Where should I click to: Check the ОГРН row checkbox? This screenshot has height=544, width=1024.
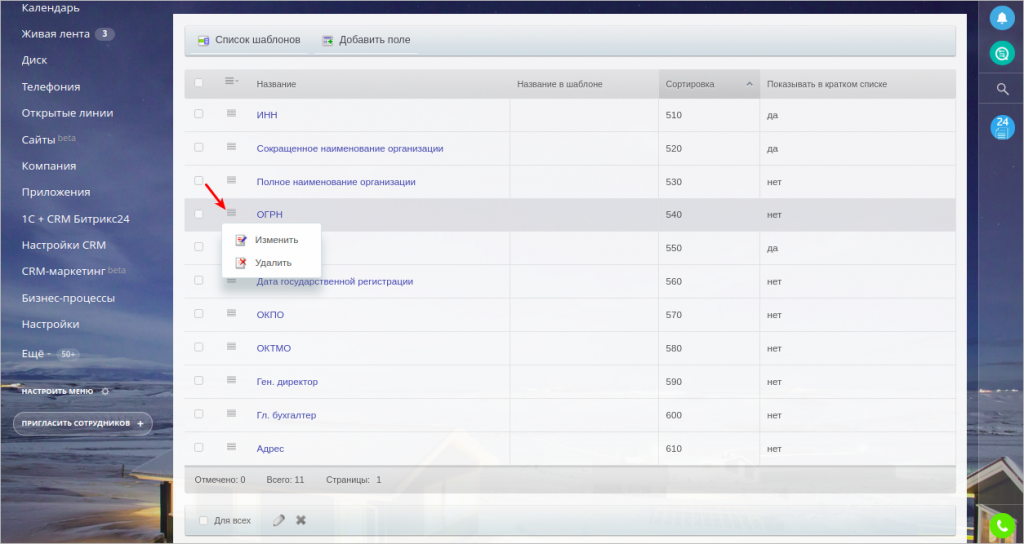(x=199, y=214)
